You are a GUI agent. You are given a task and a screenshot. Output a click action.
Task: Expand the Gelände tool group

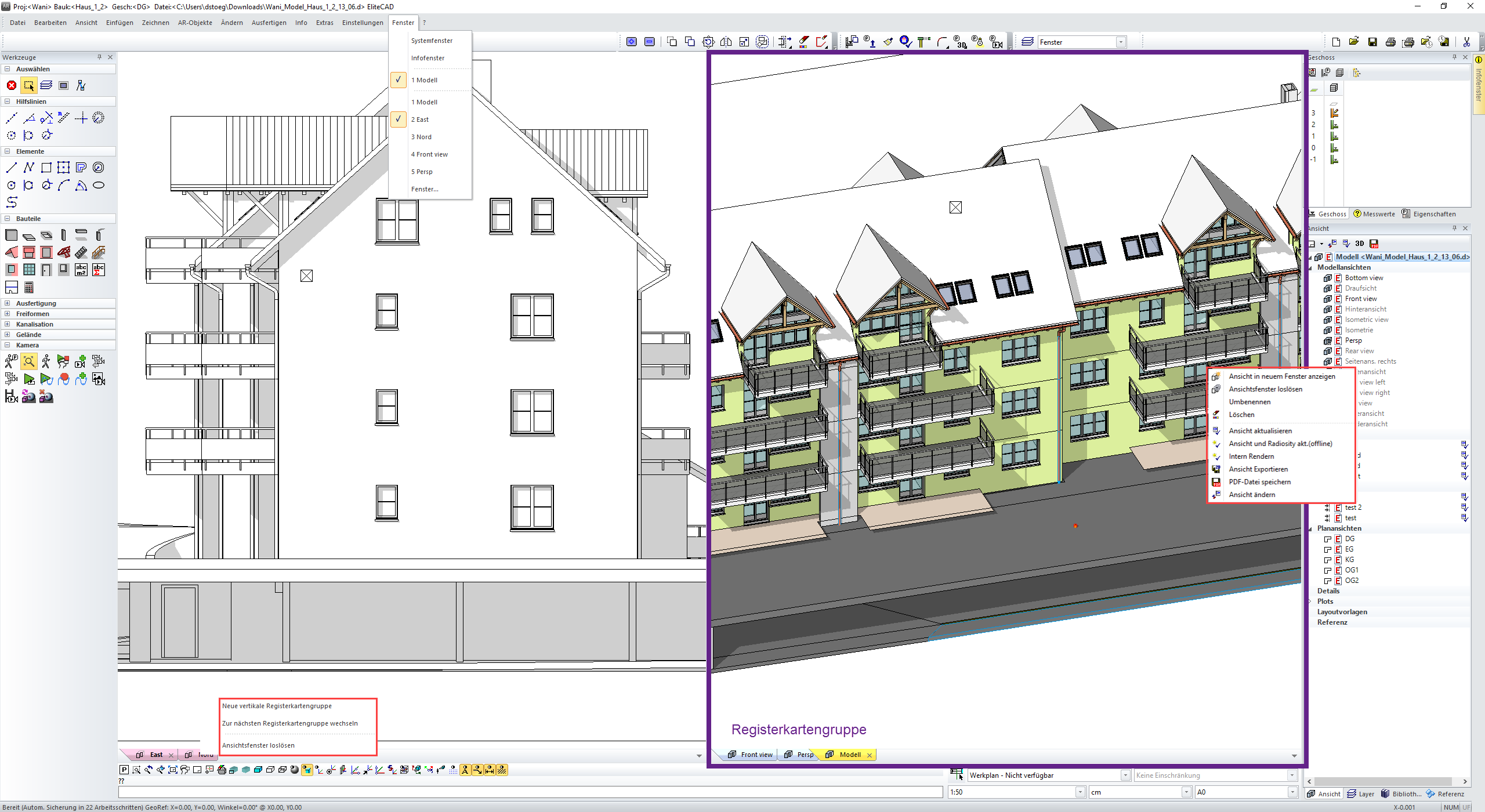pos(7,335)
